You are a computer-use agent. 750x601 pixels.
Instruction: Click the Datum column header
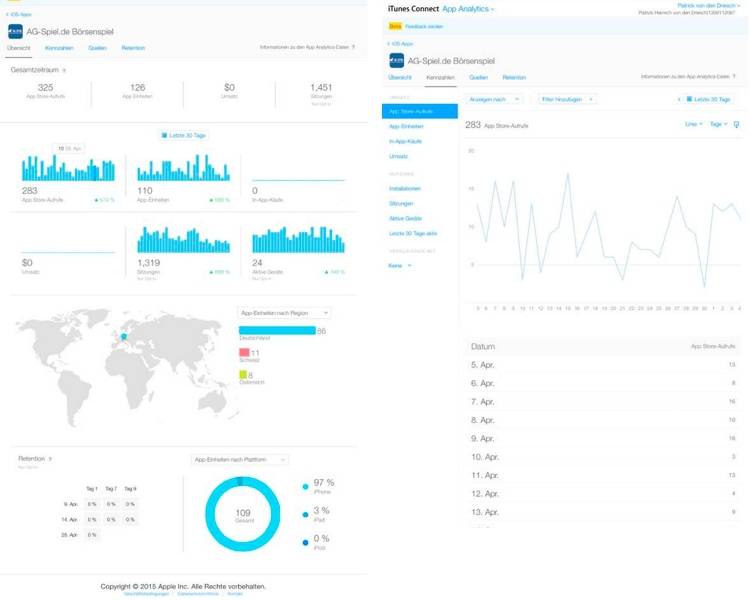pos(483,346)
